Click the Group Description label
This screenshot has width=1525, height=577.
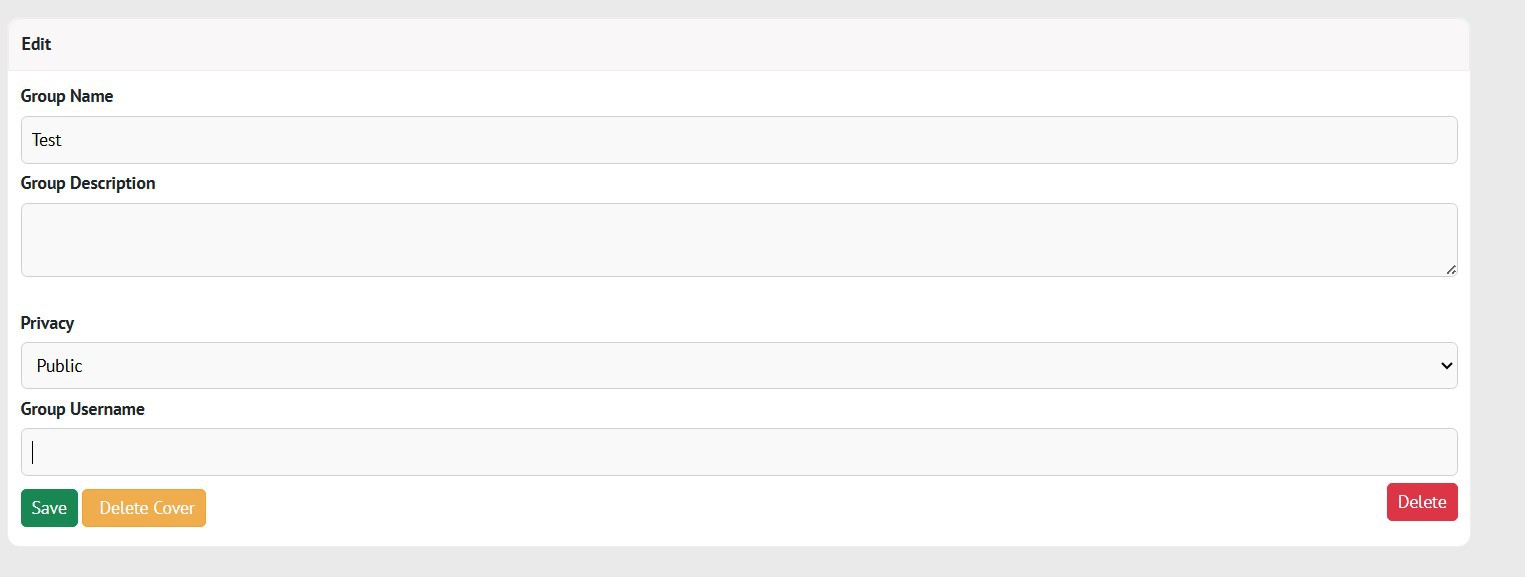pyautogui.click(x=88, y=183)
